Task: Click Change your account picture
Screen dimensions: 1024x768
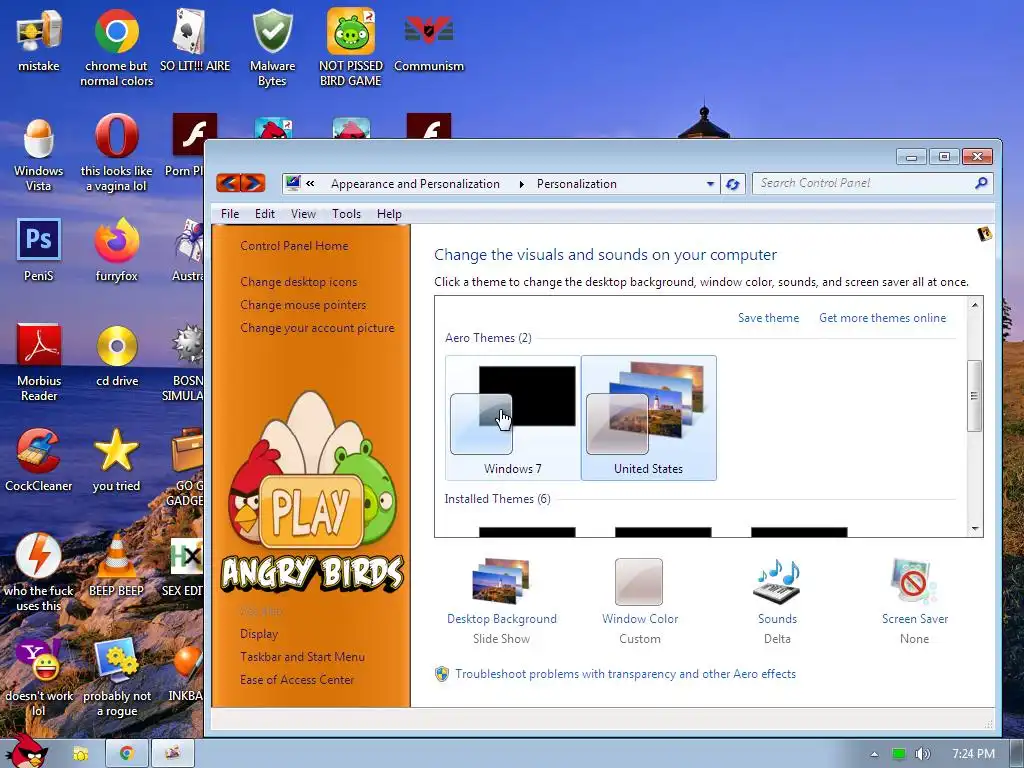Action: [317, 328]
